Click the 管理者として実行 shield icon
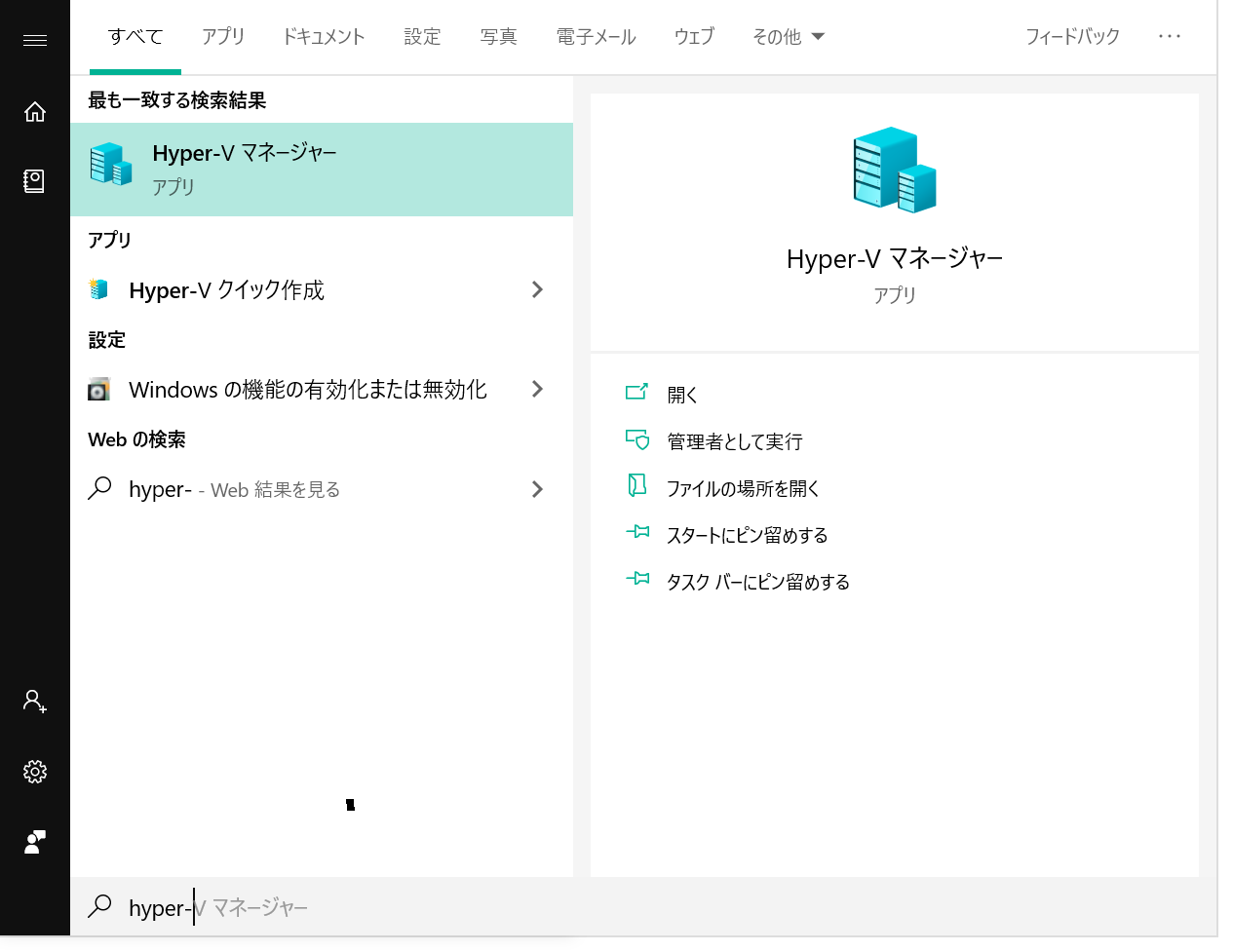Screen dimensions: 1233x952 (x=637, y=439)
